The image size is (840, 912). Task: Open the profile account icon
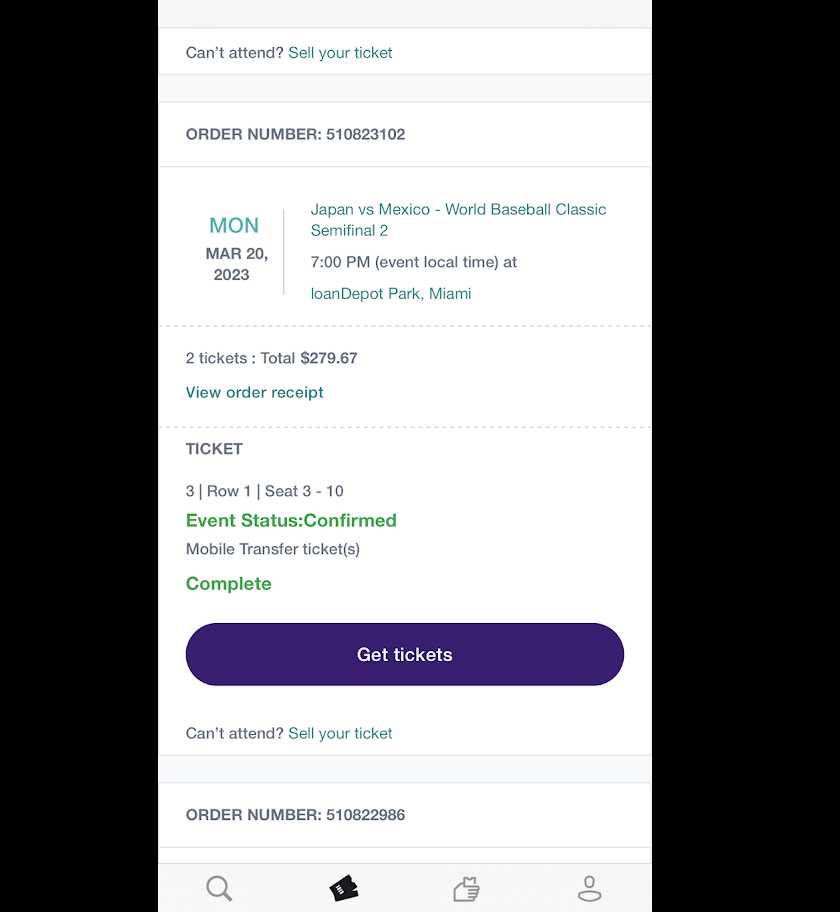pos(589,888)
